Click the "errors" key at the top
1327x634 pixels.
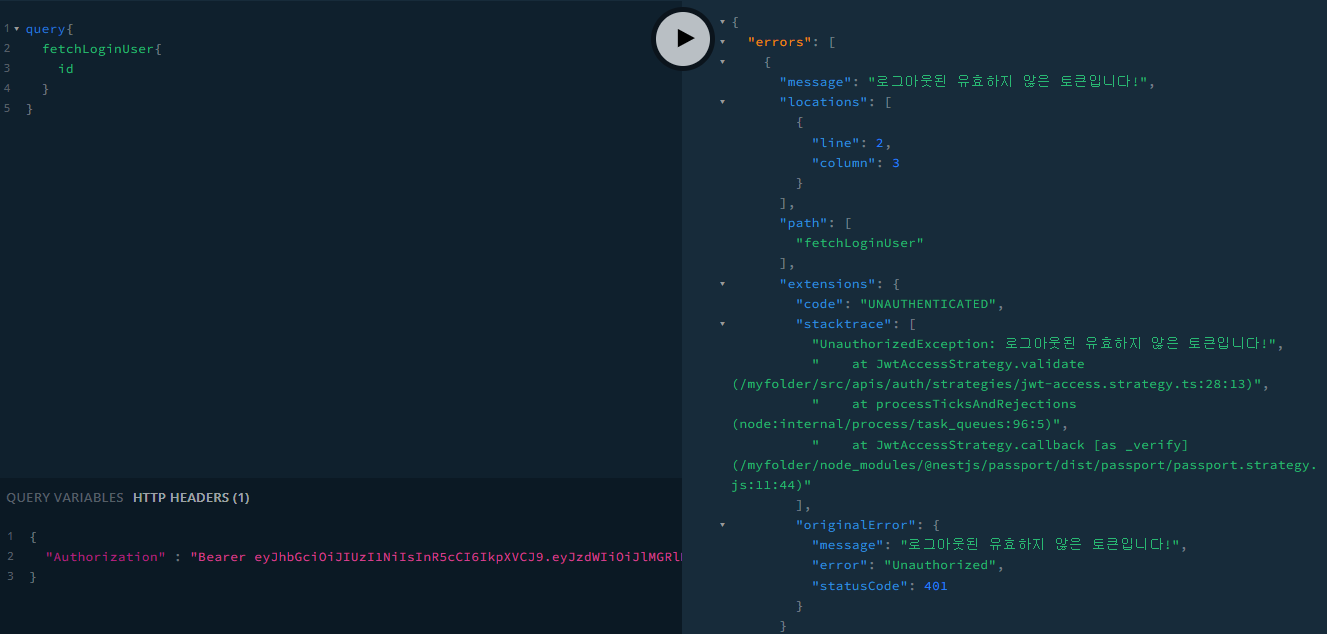tap(779, 42)
